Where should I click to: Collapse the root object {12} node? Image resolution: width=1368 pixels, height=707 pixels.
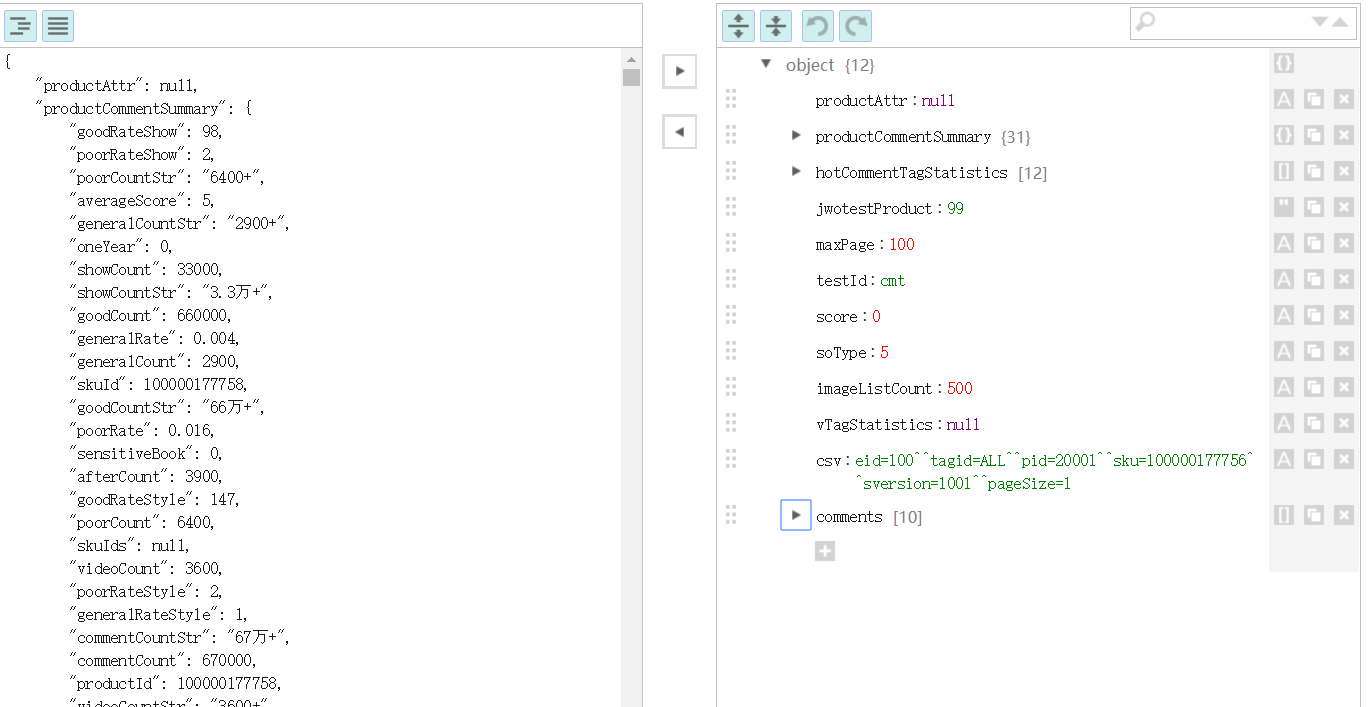[766, 64]
